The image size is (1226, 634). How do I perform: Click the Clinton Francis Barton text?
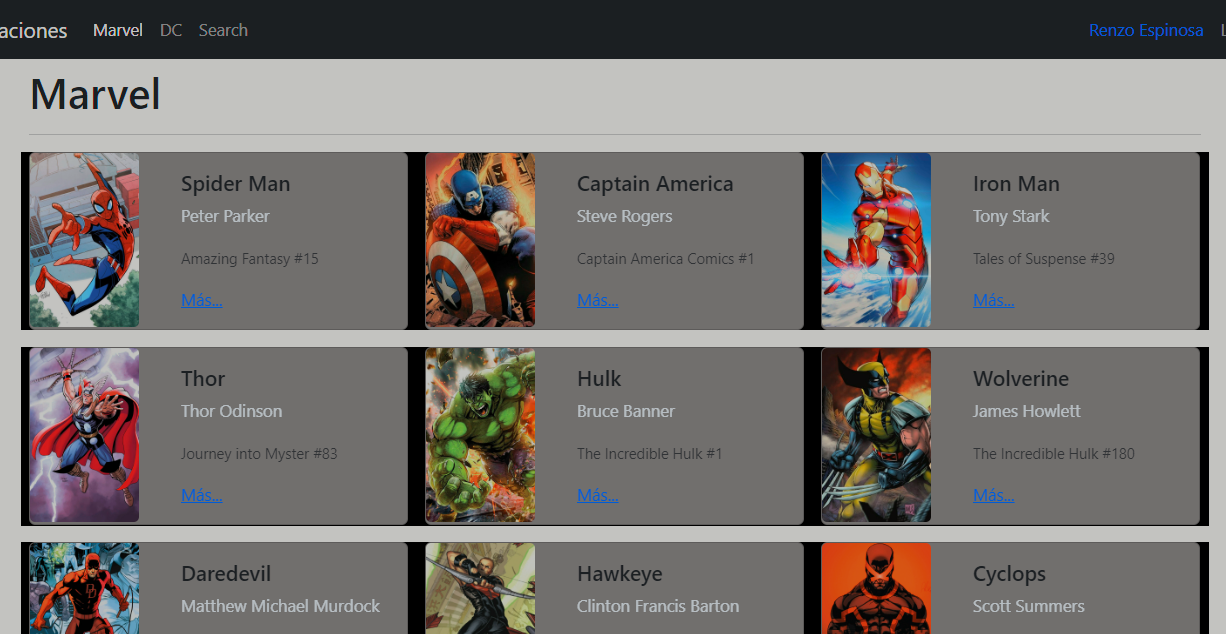(x=658, y=606)
